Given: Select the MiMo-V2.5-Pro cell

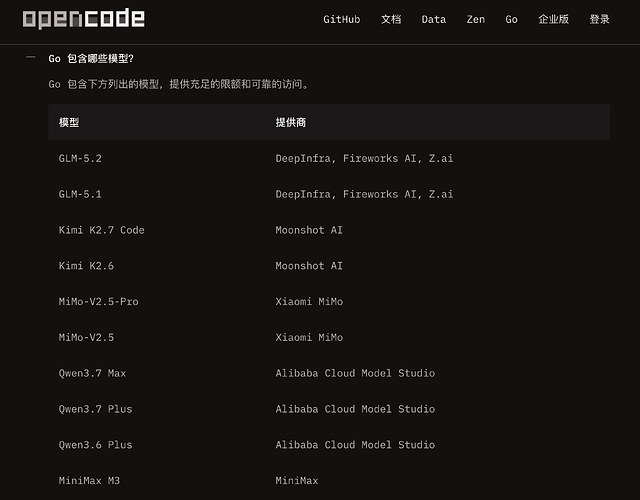Looking at the screenshot, I should 98,302.
